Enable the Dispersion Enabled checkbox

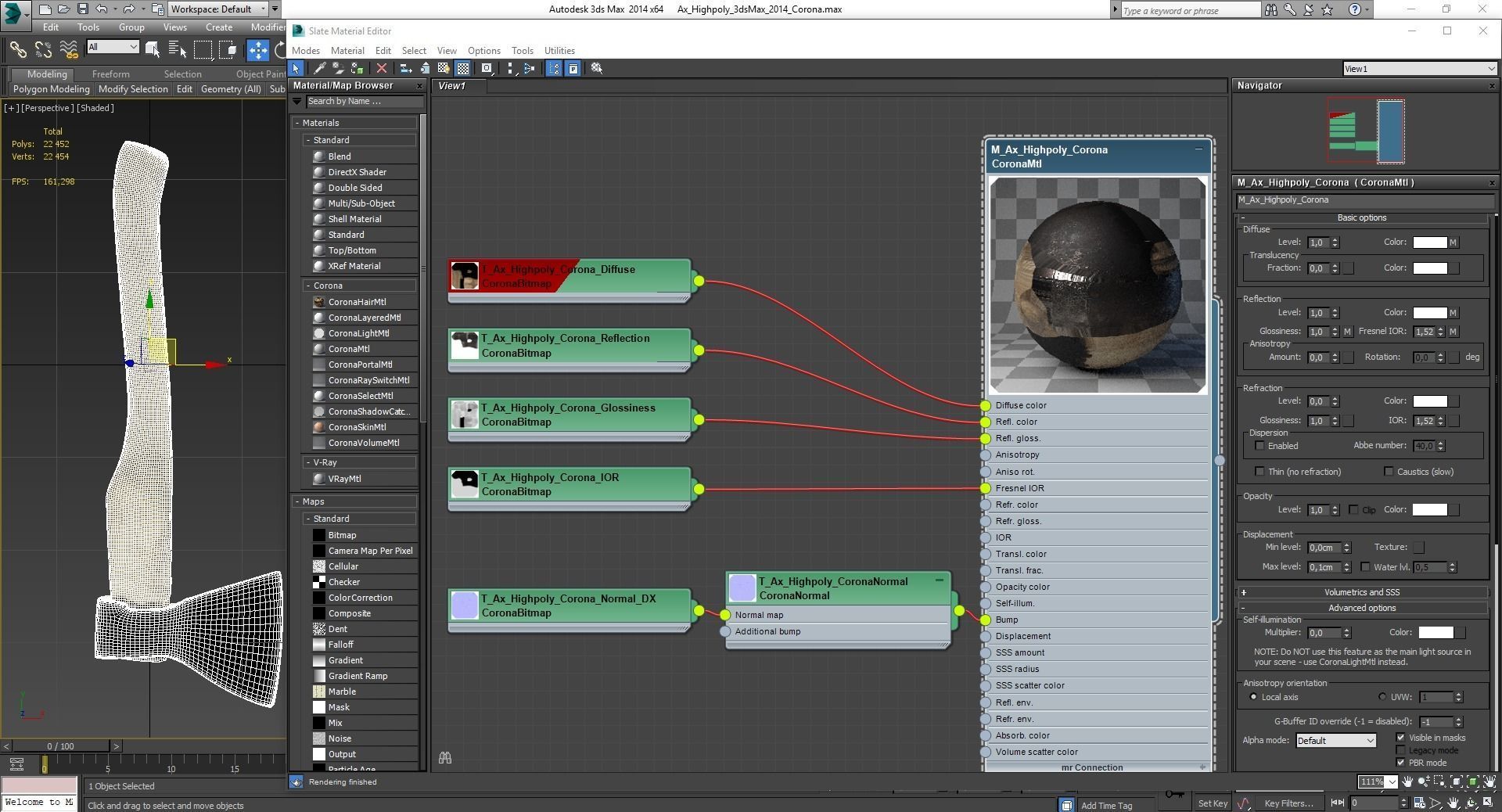click(1259, 446)
